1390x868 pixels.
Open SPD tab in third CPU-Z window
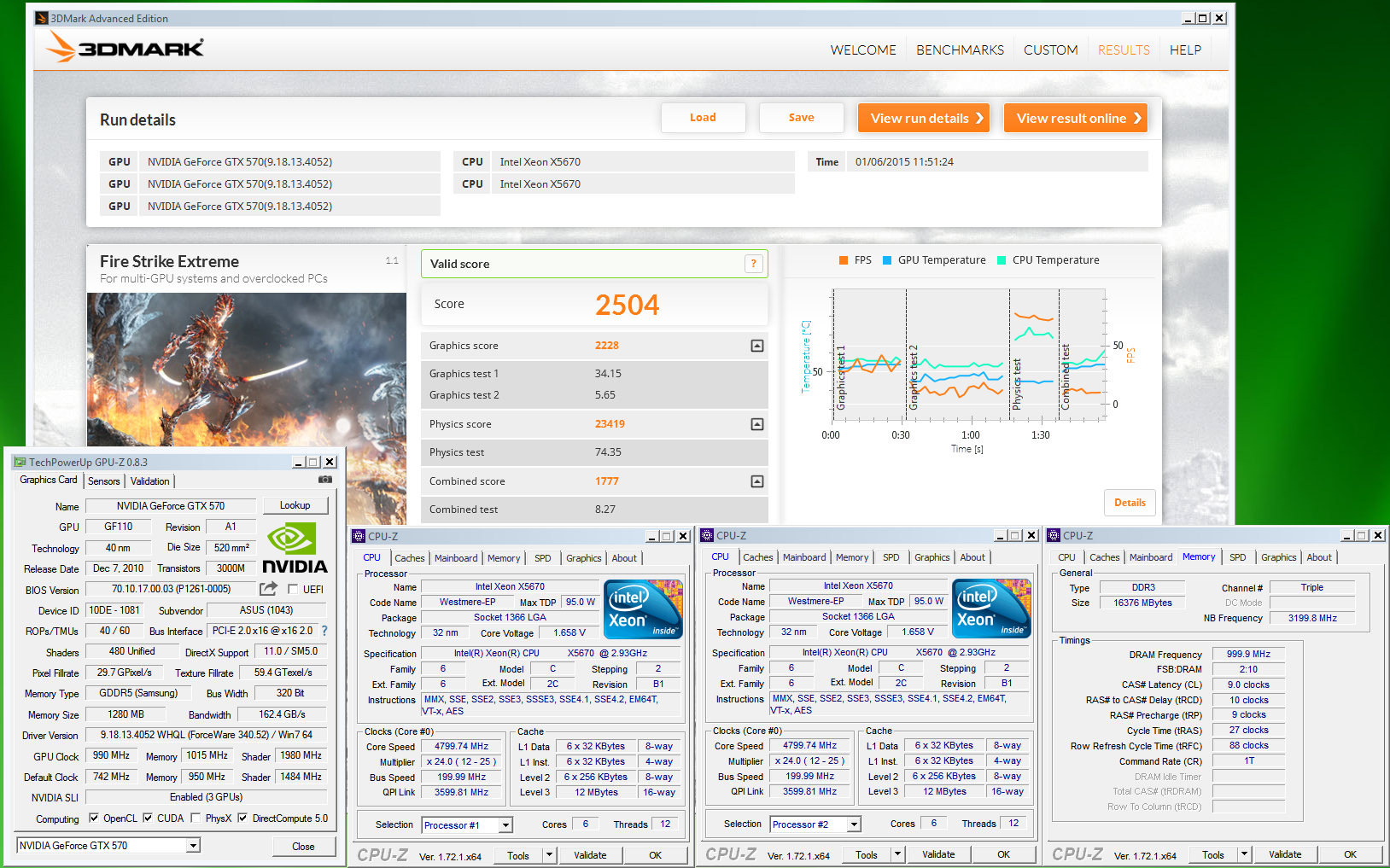pos(1238,557)
